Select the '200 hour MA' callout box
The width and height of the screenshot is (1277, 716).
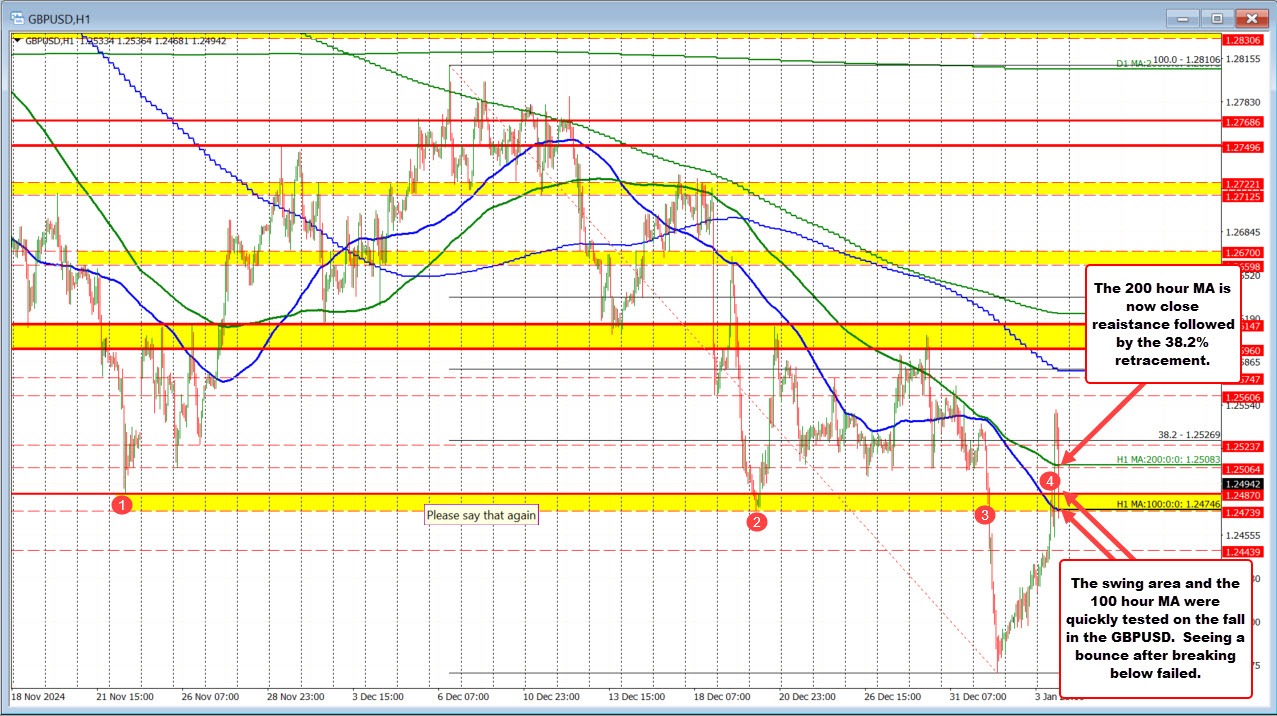point(1163,323)
